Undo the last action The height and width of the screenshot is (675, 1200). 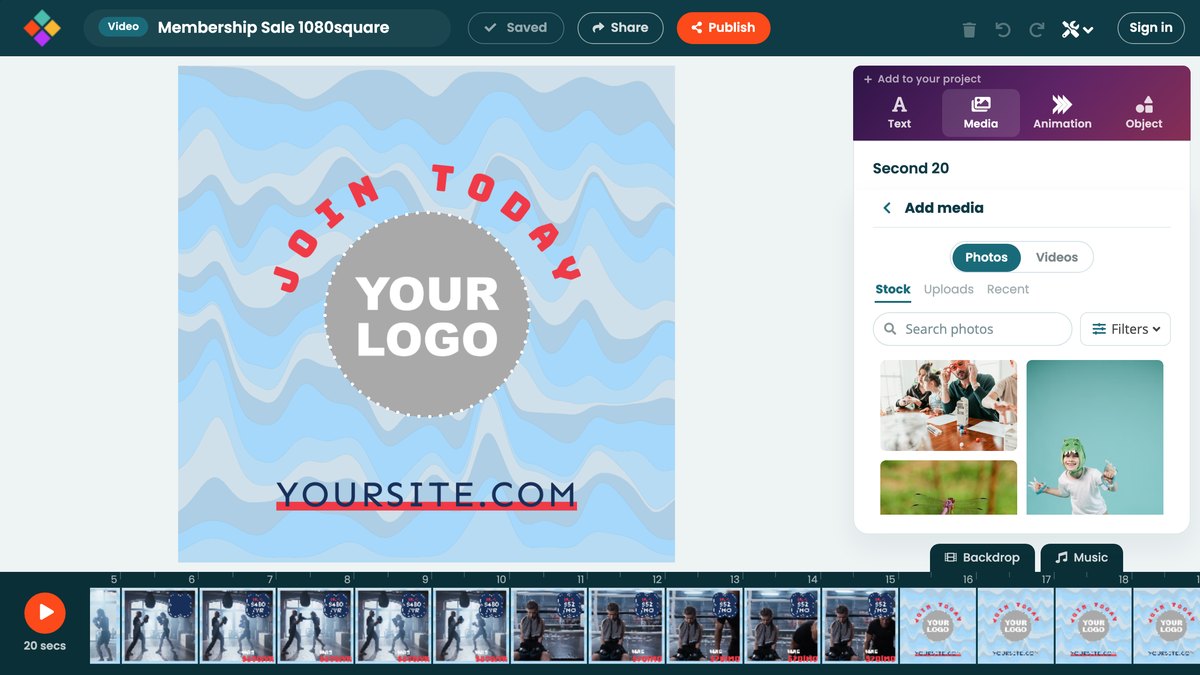[1003, 29]
